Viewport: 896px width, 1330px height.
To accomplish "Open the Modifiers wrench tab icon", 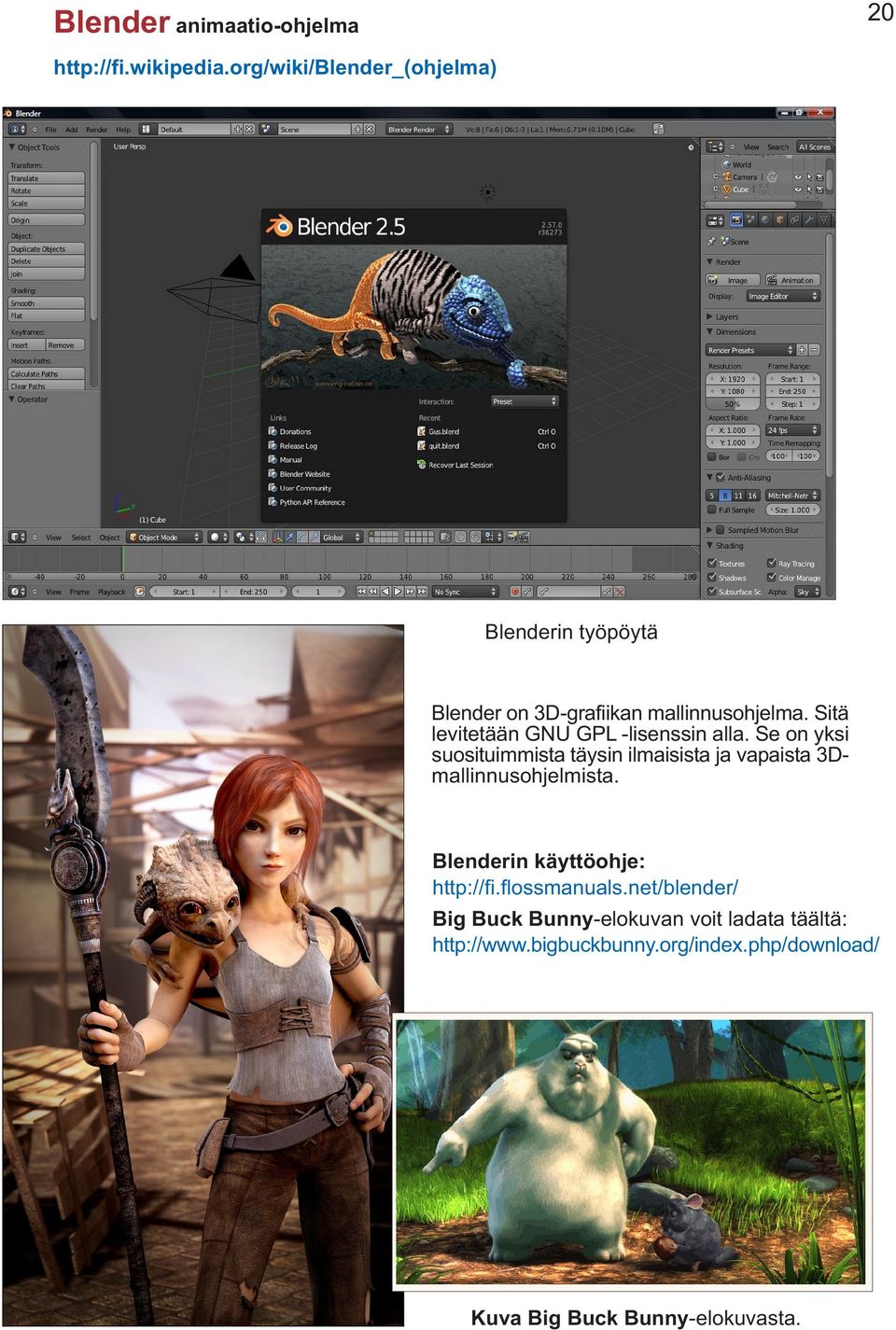I will (809, 220).
